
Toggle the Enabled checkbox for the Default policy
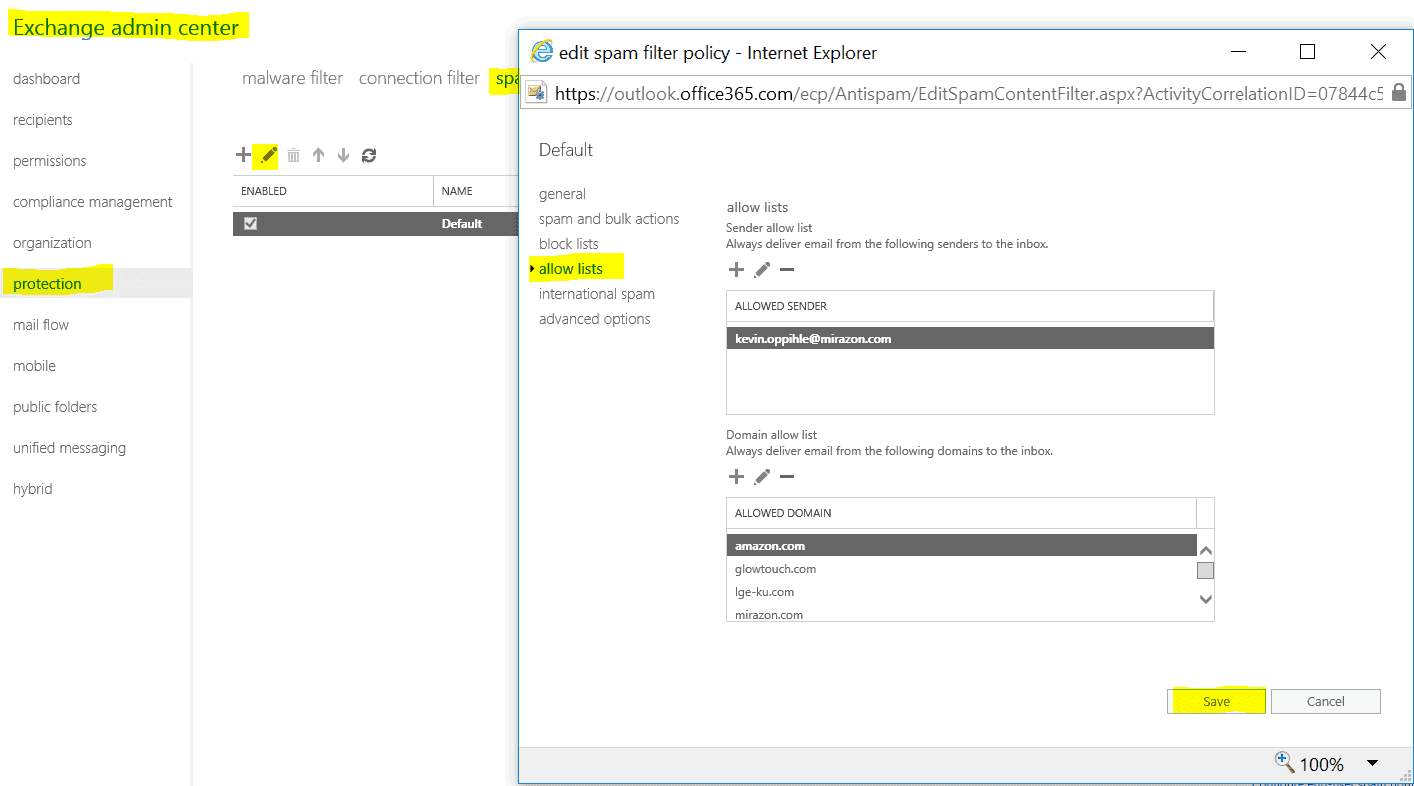click(x=250, y=223)
